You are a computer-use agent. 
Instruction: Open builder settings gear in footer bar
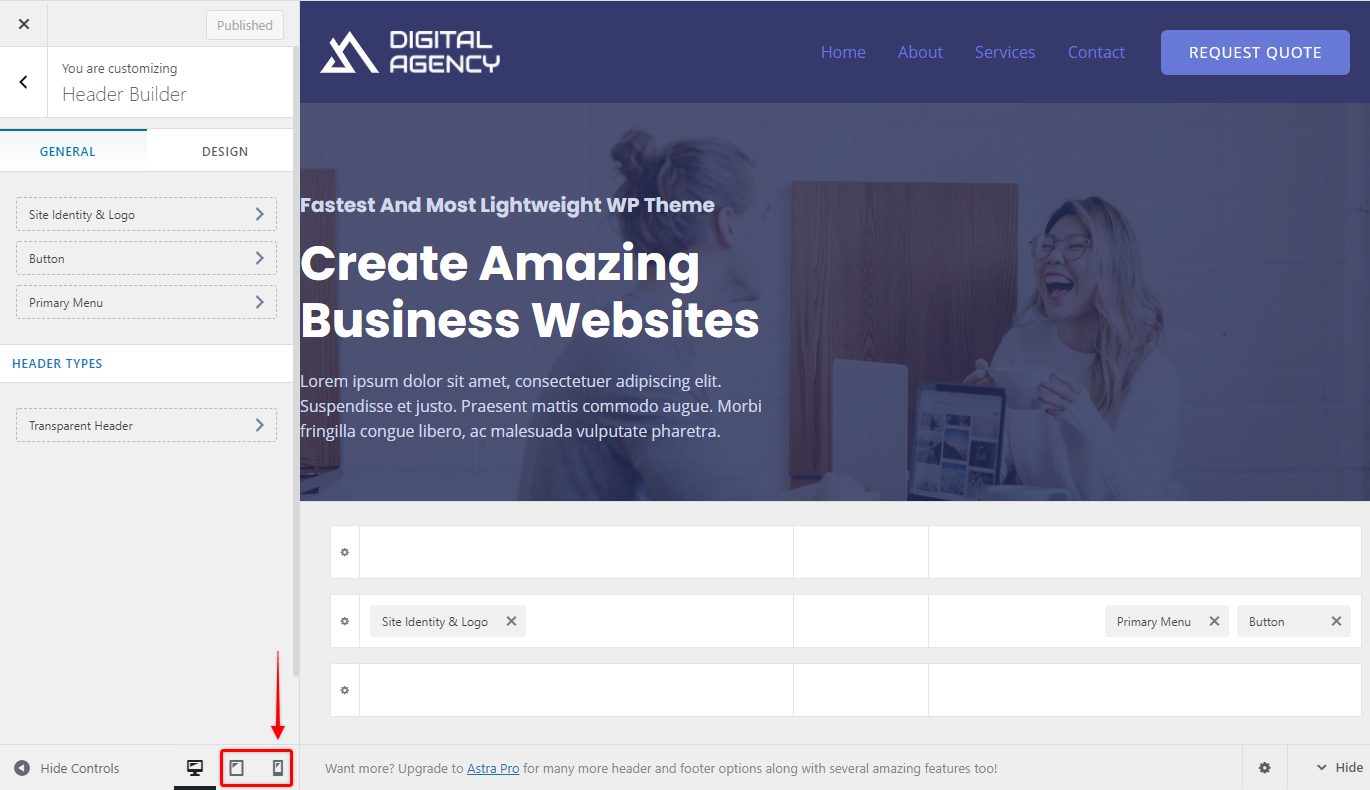click(1265, 768)
